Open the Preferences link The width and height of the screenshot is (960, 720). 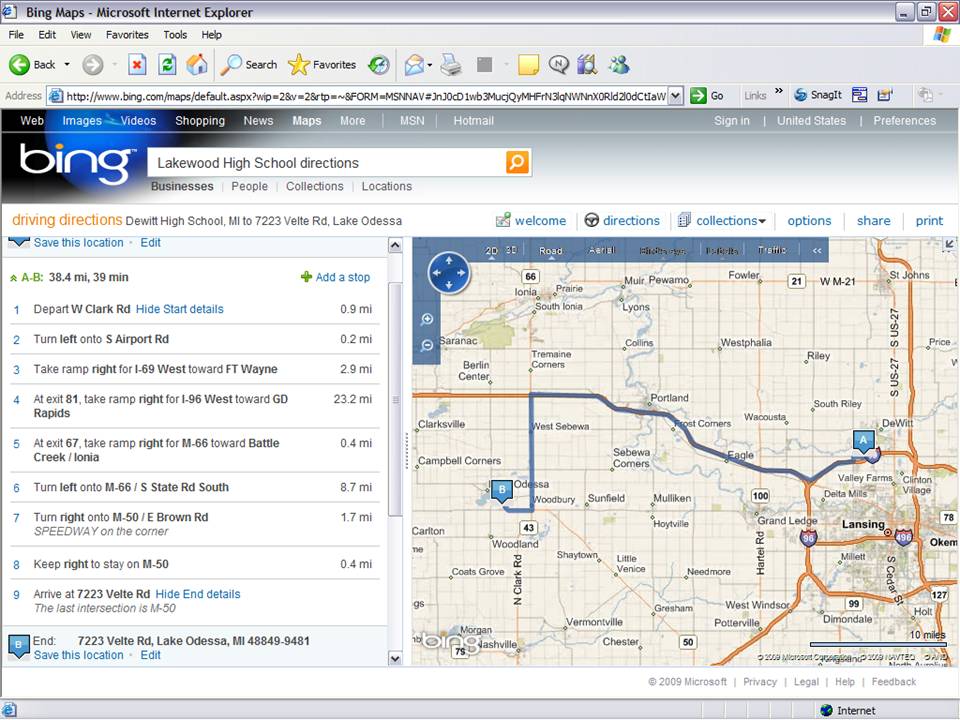click(904, 121)
